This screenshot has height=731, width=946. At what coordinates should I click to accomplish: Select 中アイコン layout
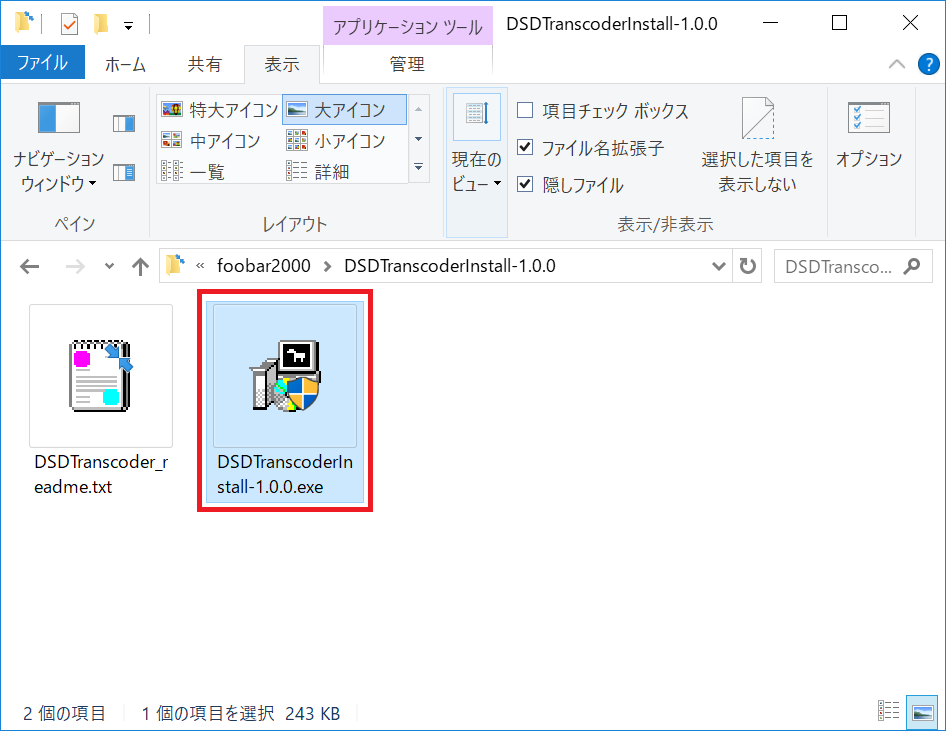(x=211, y=141)
